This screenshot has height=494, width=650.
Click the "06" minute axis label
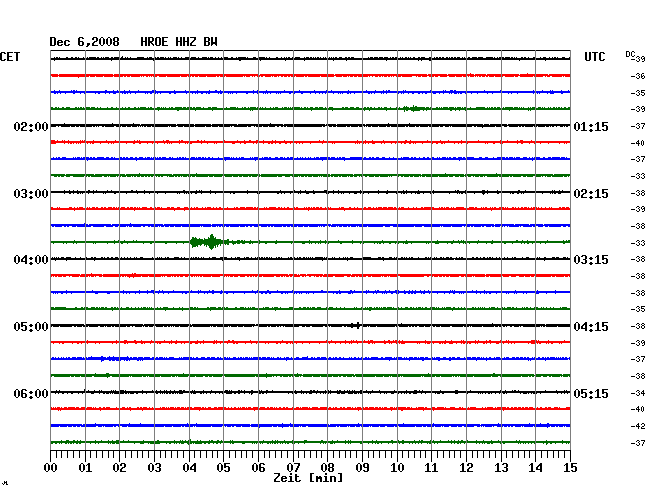point(258,468)
